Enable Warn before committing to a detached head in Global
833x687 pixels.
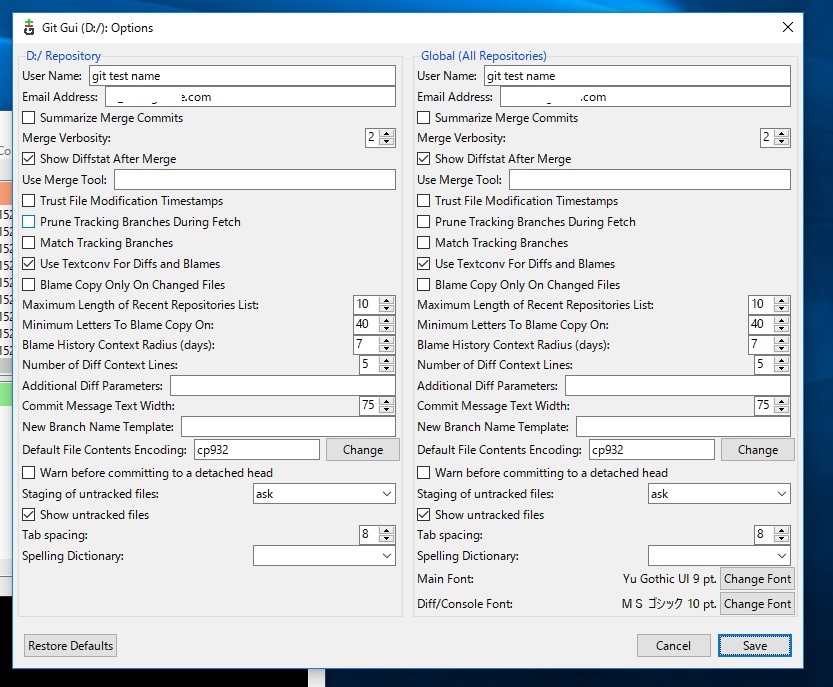(x=423, y=473)
